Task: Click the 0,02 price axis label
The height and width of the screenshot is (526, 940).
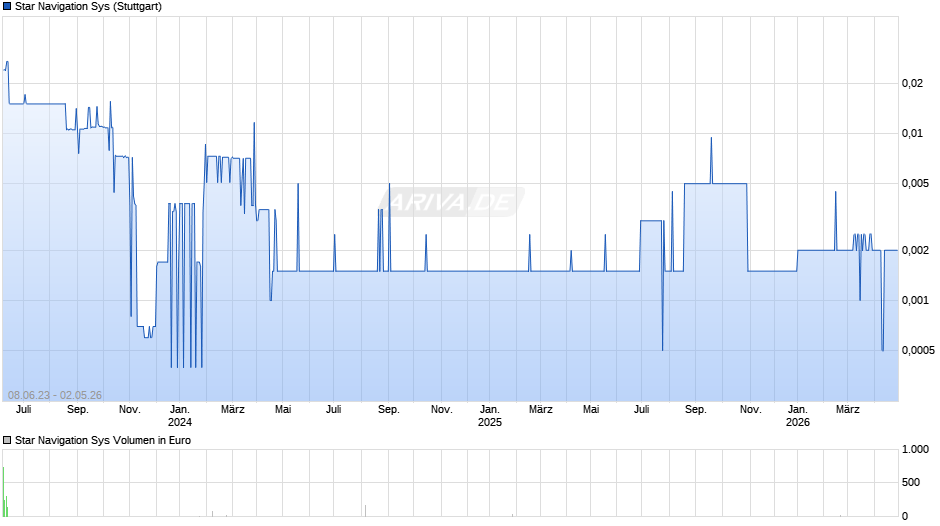Action: tap(912, 83)
